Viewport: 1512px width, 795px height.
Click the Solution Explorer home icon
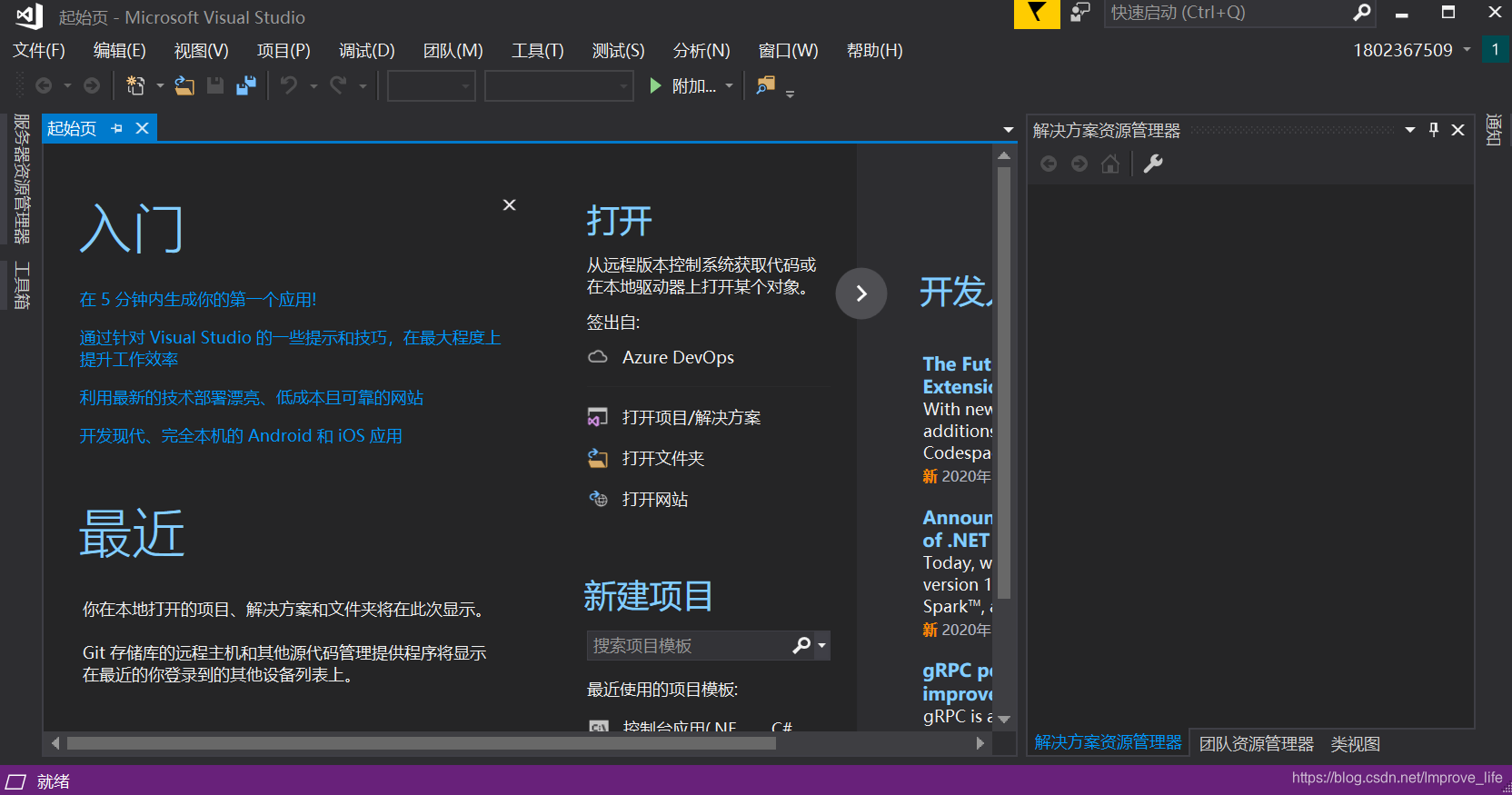click(x=1110, y=164)
